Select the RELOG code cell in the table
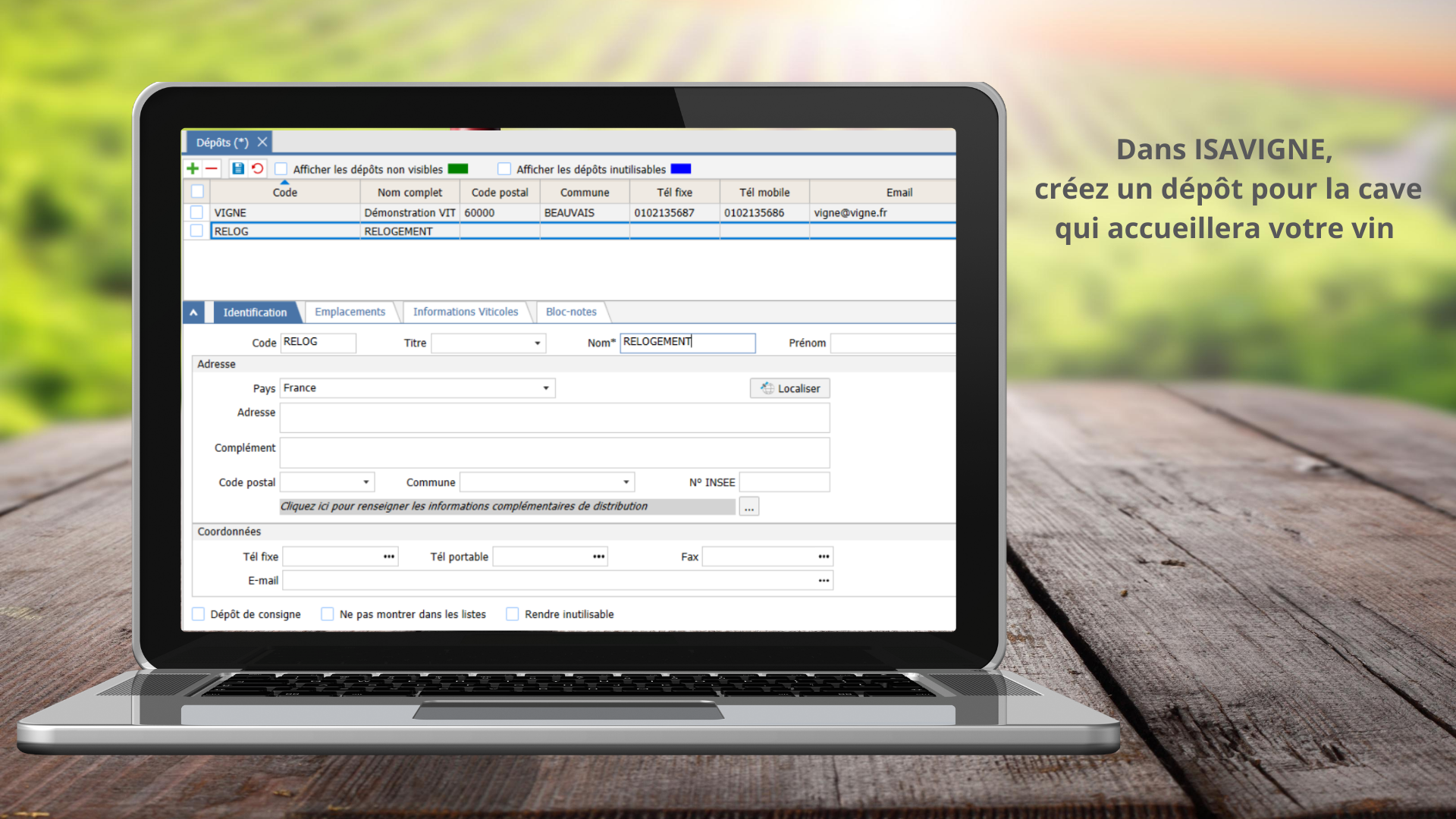The height and width of the screenshot is (819, 1456). [285, 231]
